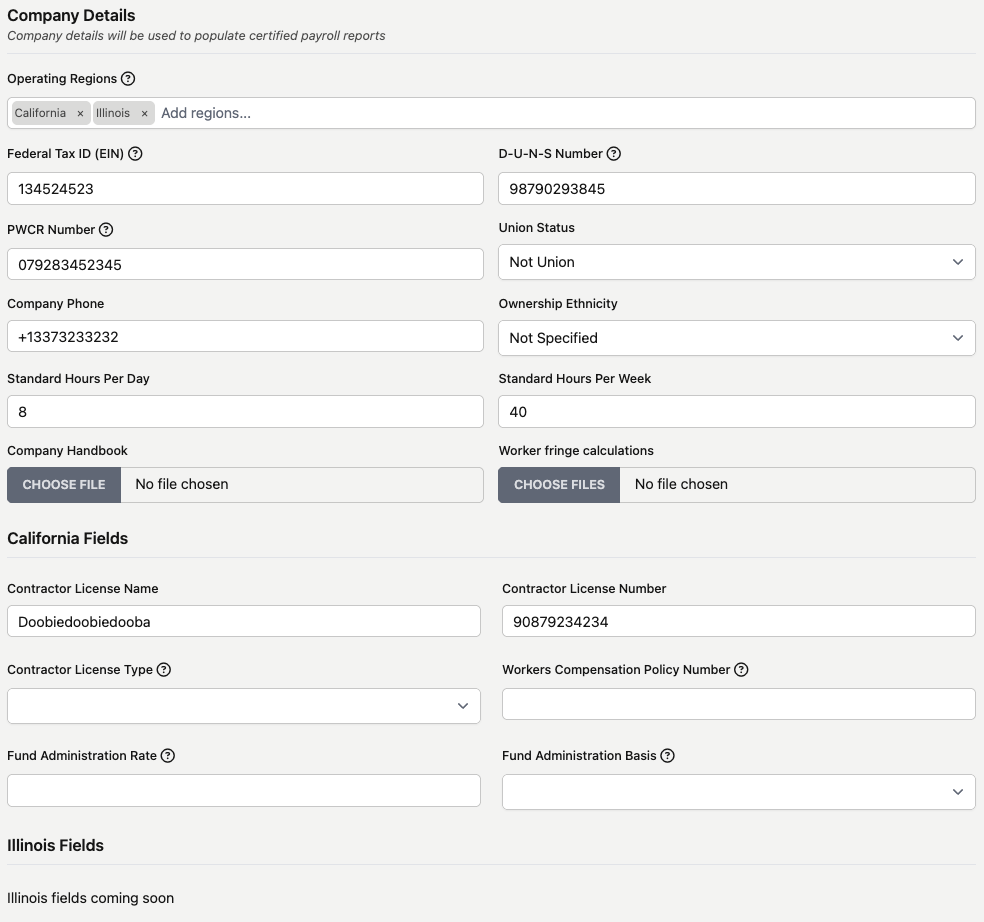Show the Federal Tax ID help icon
Screen dimensions: 984x922
135,154
